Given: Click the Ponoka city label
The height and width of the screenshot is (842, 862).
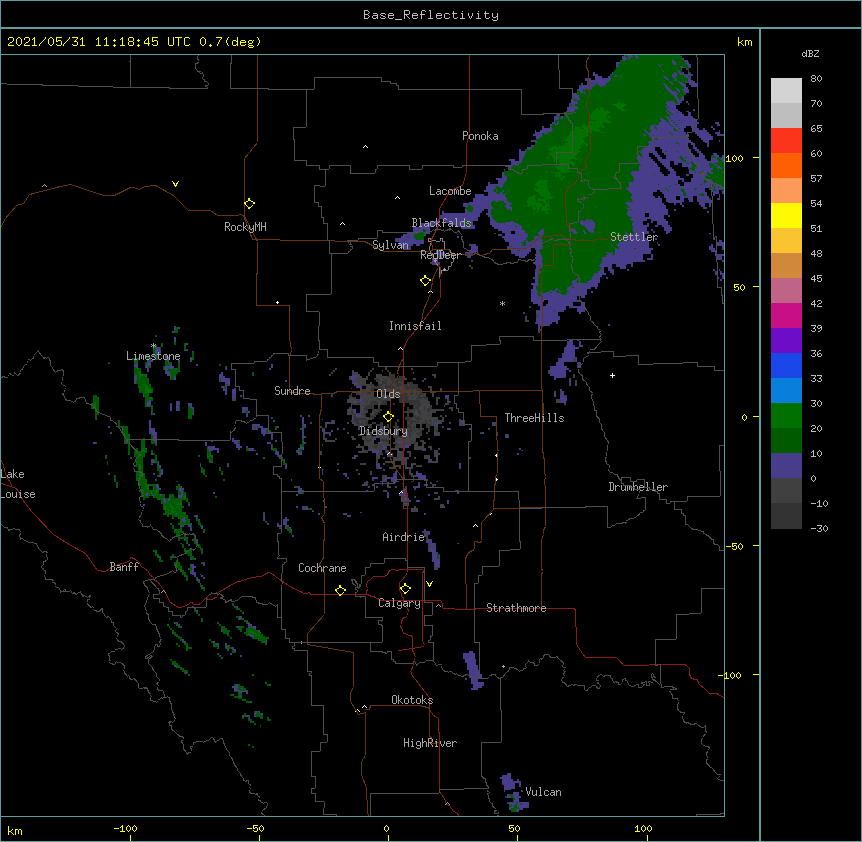Looking at the screenshot, I should (x=480, y=136).
